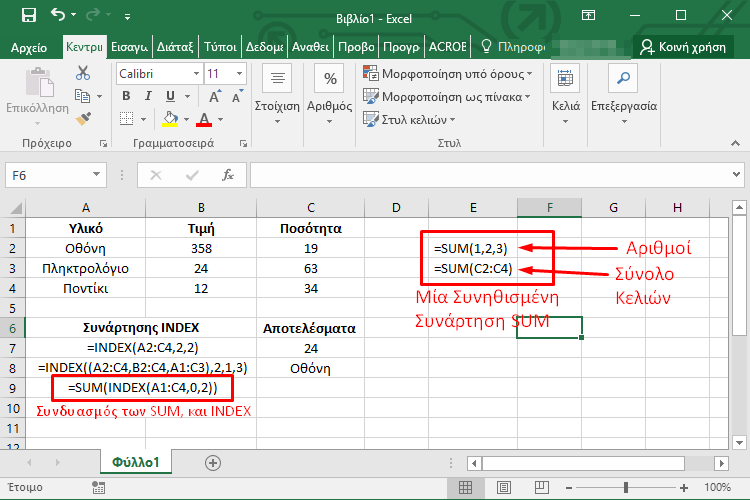Screen dimensions: 750x500
Task: Switch to the ACROBAT ribbon tab
Action: click(447, 47)
